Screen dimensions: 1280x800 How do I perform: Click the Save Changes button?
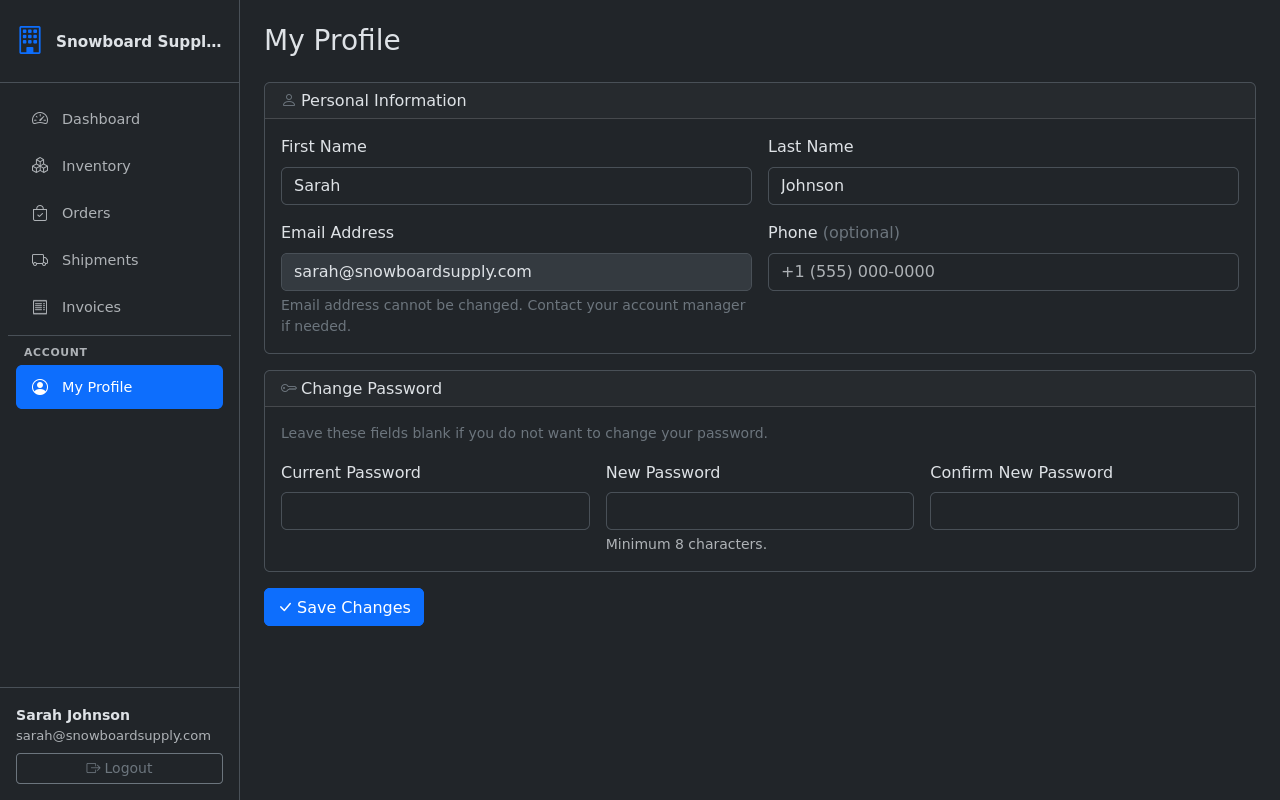[344, 607]
